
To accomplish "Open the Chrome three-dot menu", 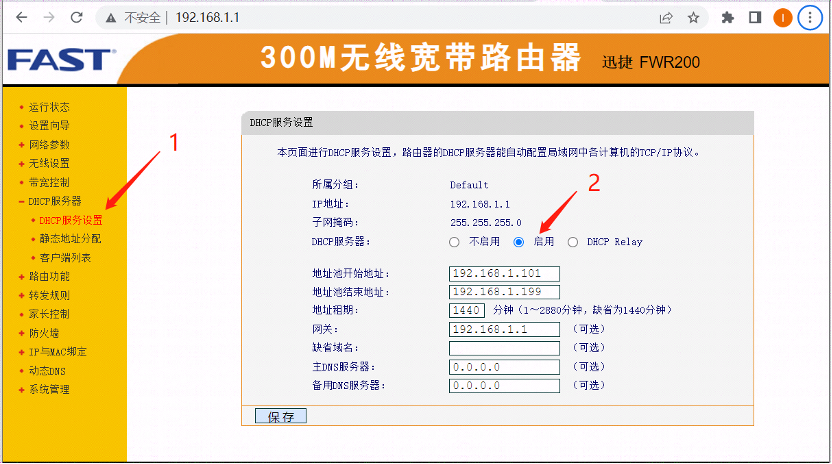I will [810, 18].
